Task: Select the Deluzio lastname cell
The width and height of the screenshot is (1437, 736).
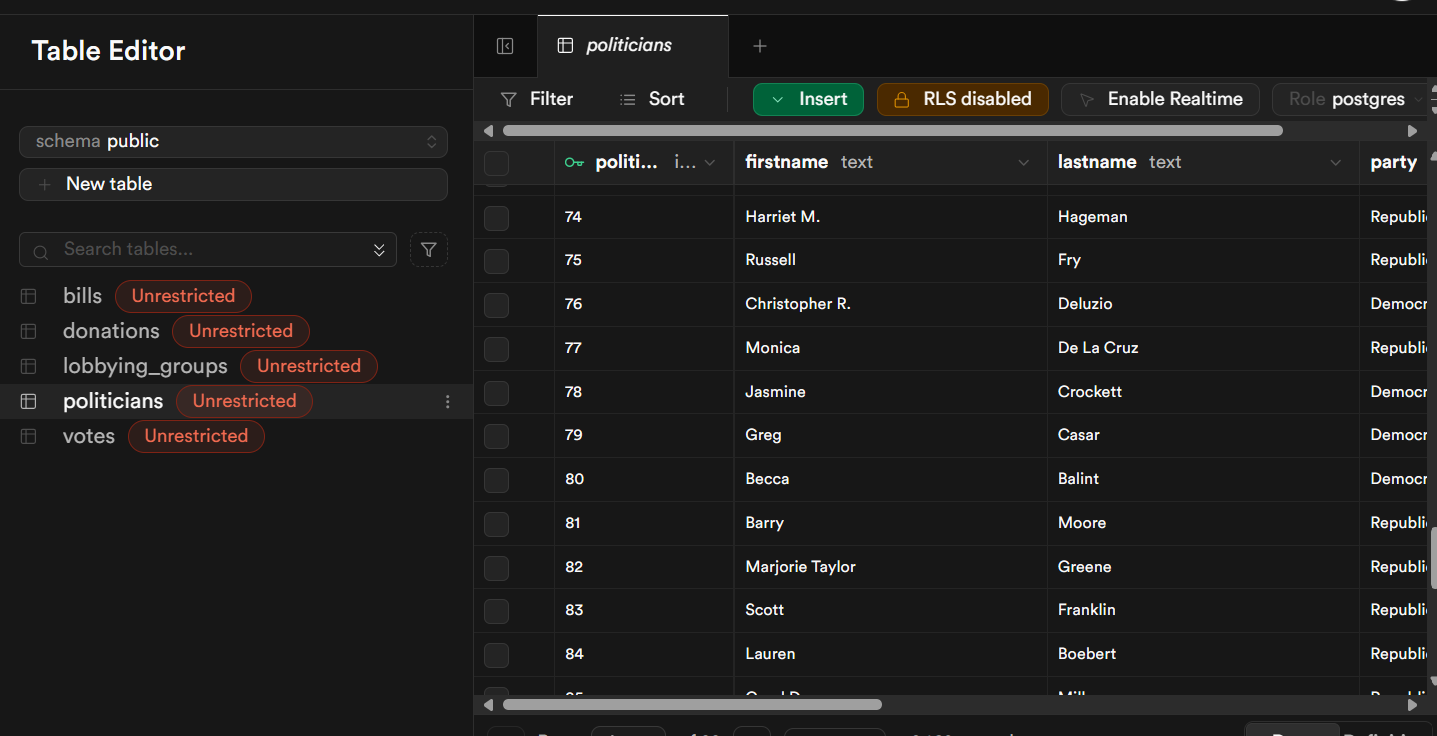Action: click(x=1203, y=304)
